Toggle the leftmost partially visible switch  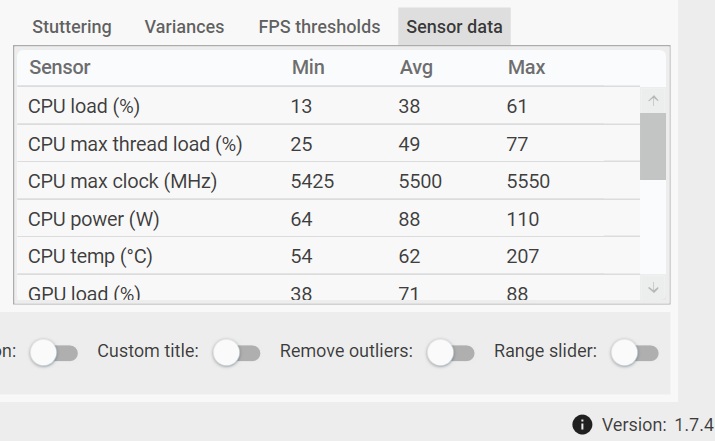pyautogui.click(x=54, y=353)
